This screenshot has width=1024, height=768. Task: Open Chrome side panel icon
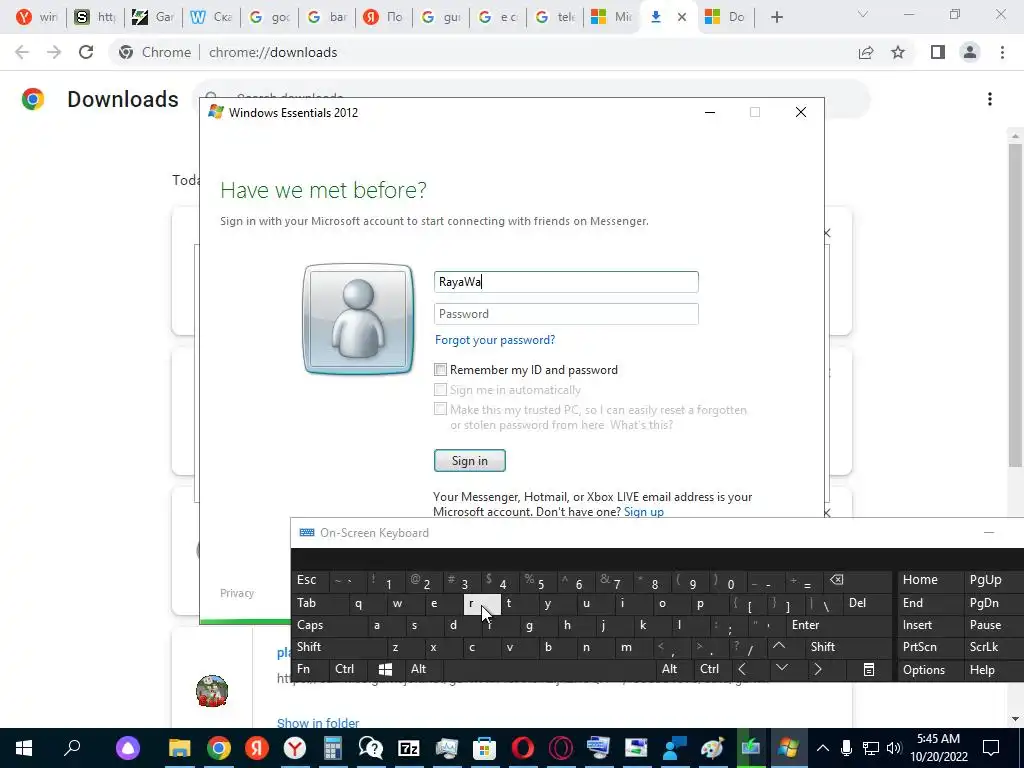[x=938, y=52]
